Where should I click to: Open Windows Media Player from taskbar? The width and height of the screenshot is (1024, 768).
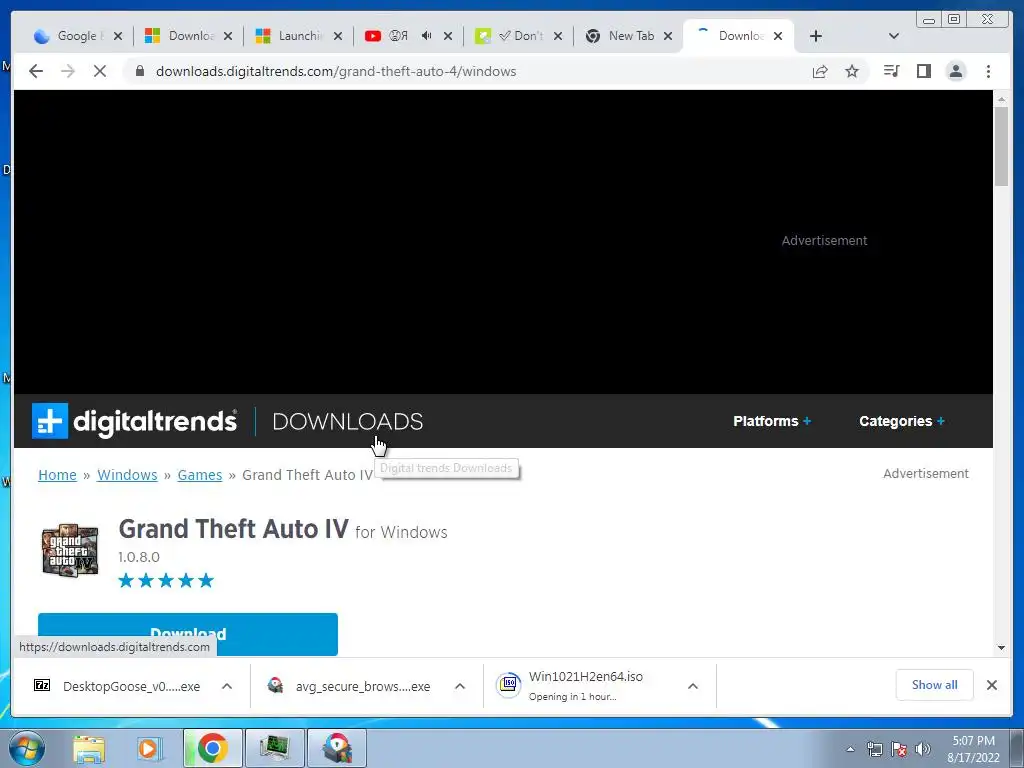pos(149,748)
